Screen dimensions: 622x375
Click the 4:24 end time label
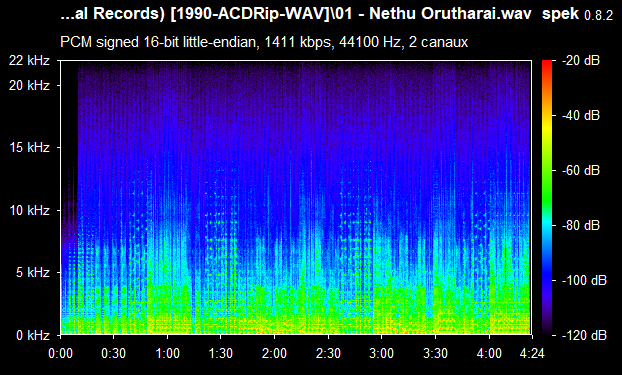(x=532, y=353)
